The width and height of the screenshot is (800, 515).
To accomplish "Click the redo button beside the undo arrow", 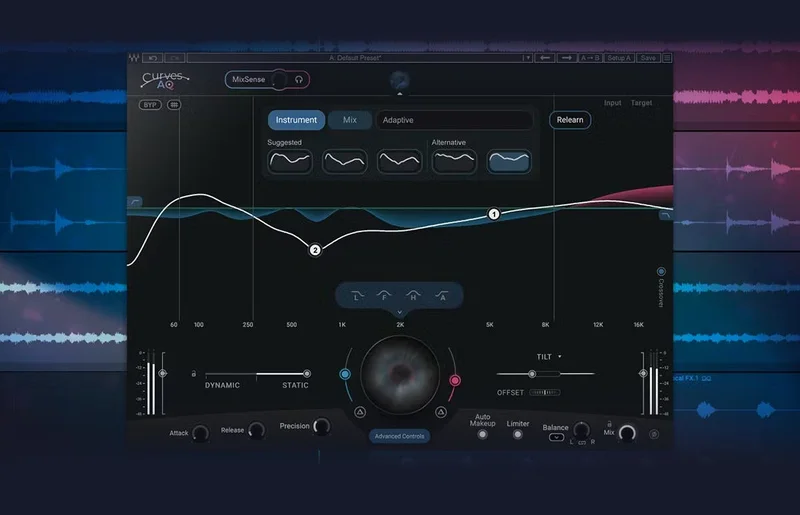I will 175,58.
